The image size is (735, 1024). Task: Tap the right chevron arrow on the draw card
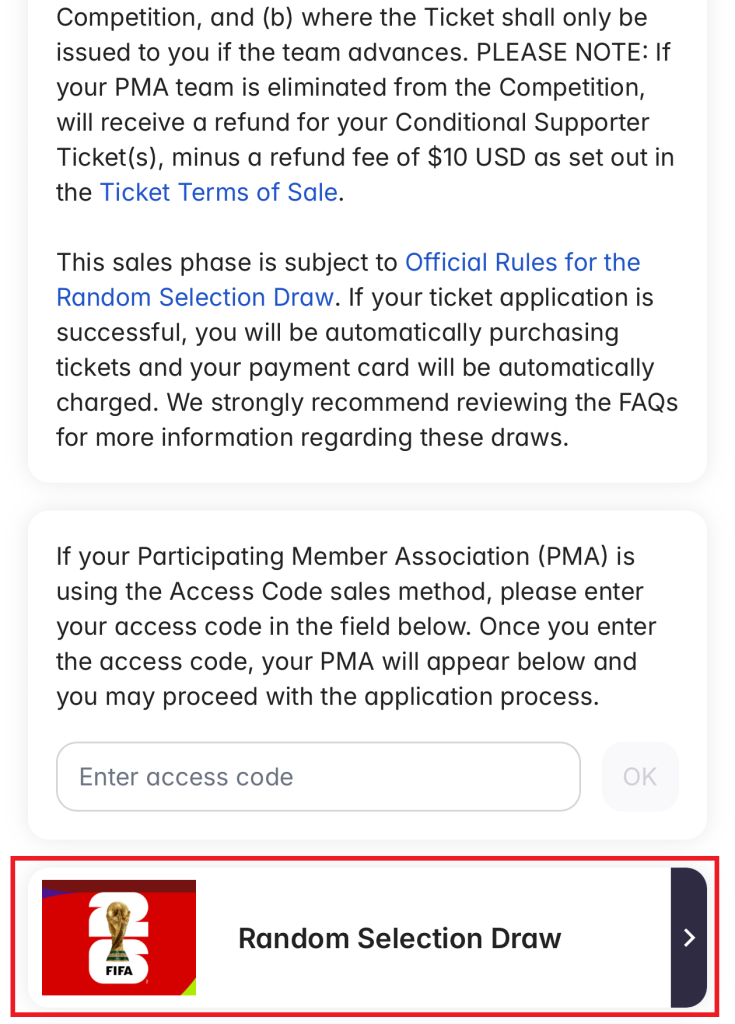pyautogui.click(x=688, y=937)
